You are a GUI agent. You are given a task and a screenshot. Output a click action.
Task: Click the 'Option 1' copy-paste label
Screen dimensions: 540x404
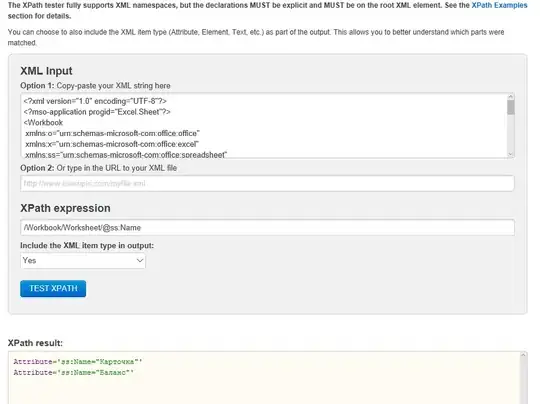95,86
